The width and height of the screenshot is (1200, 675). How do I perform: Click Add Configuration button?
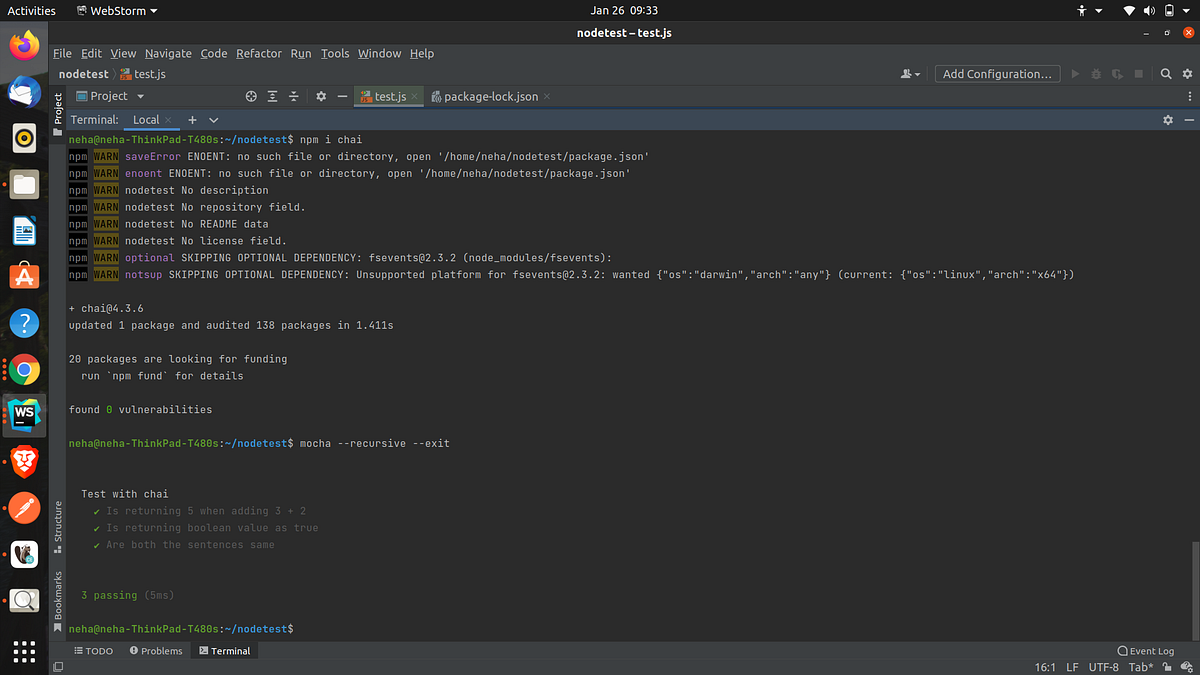[x=997, y=74]
